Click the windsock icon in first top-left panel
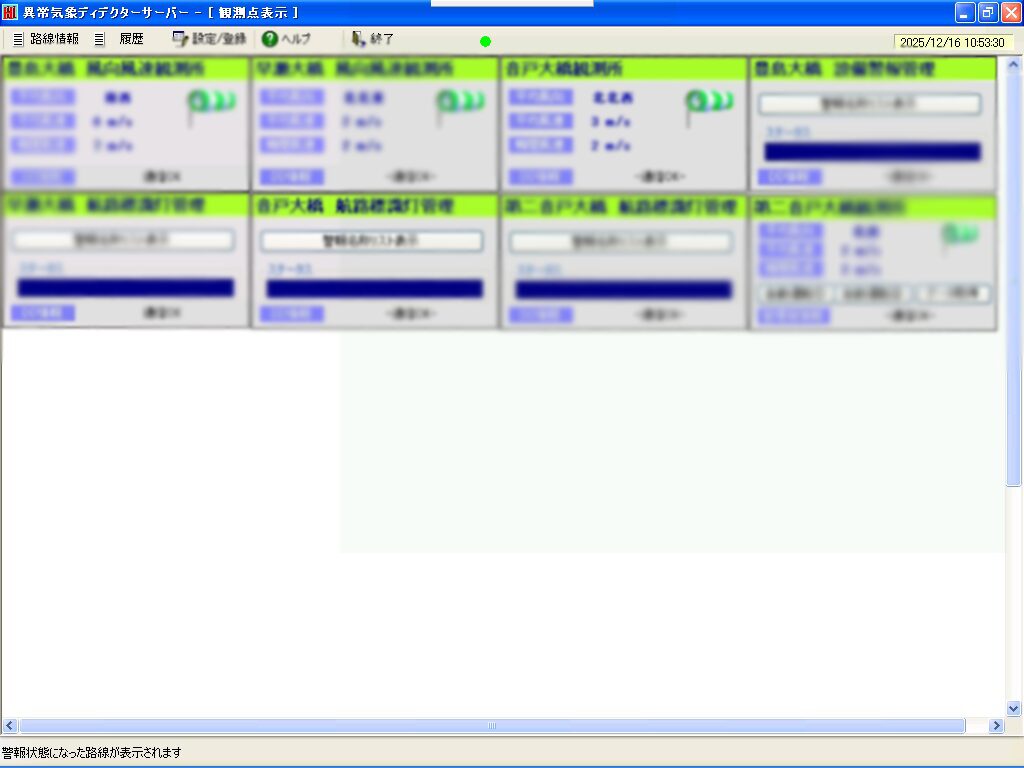This screenshot has width=1024, height=768. [210, 103]
